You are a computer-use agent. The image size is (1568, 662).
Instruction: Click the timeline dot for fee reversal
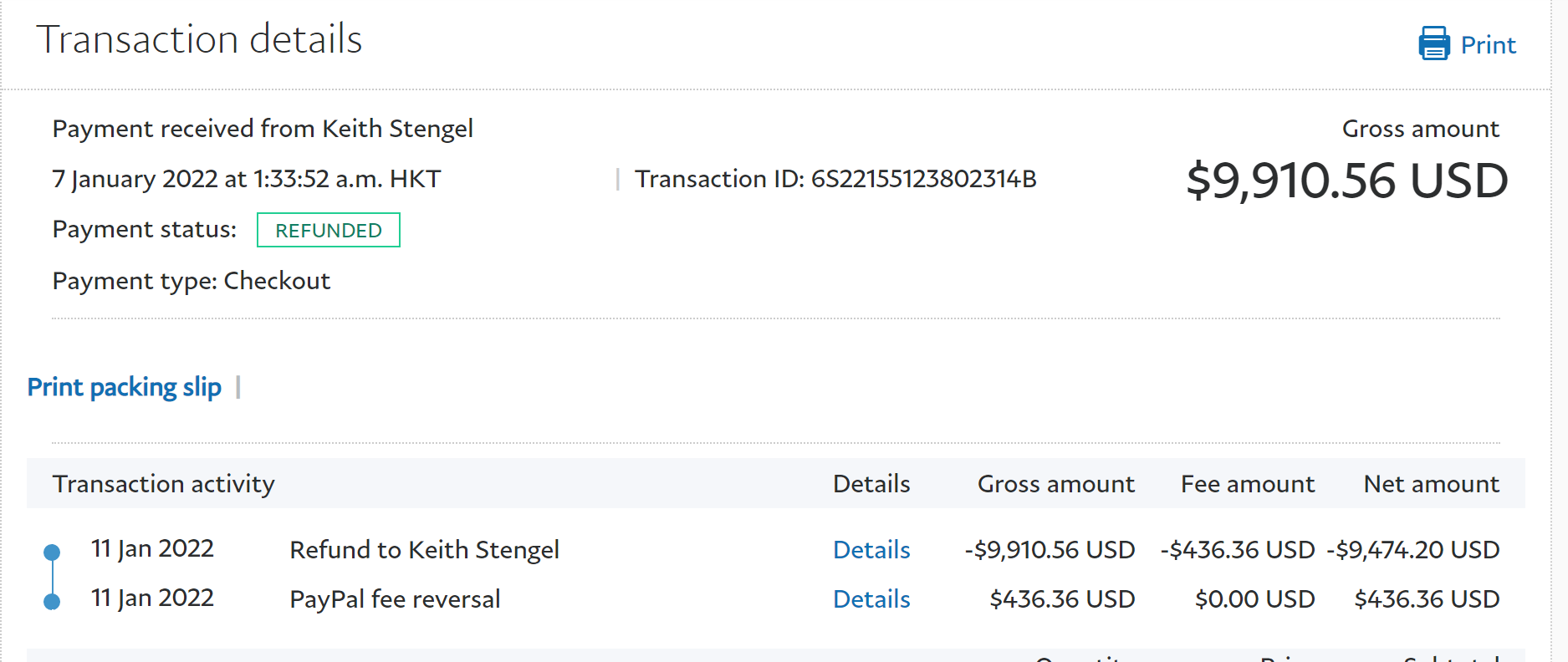pyautogui.click(x=52, y=602)
